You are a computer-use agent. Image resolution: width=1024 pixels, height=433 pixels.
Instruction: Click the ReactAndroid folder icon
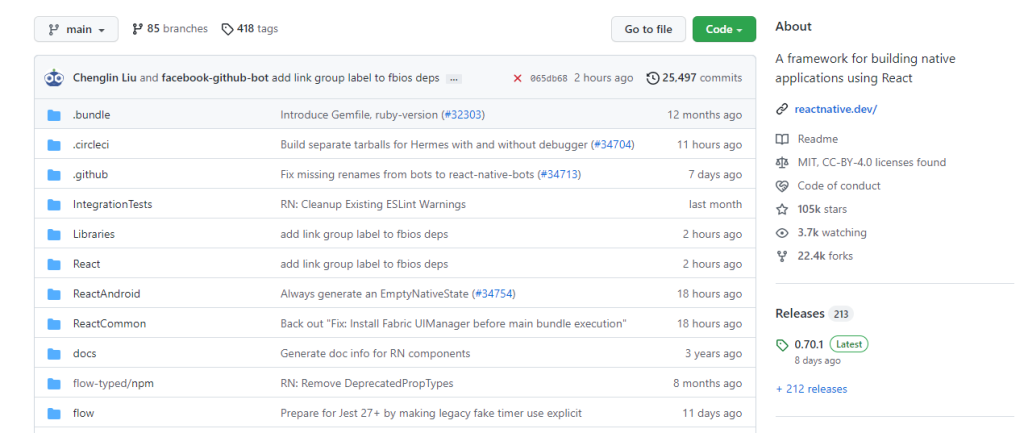pyautogui.click(x=54, y=295)
